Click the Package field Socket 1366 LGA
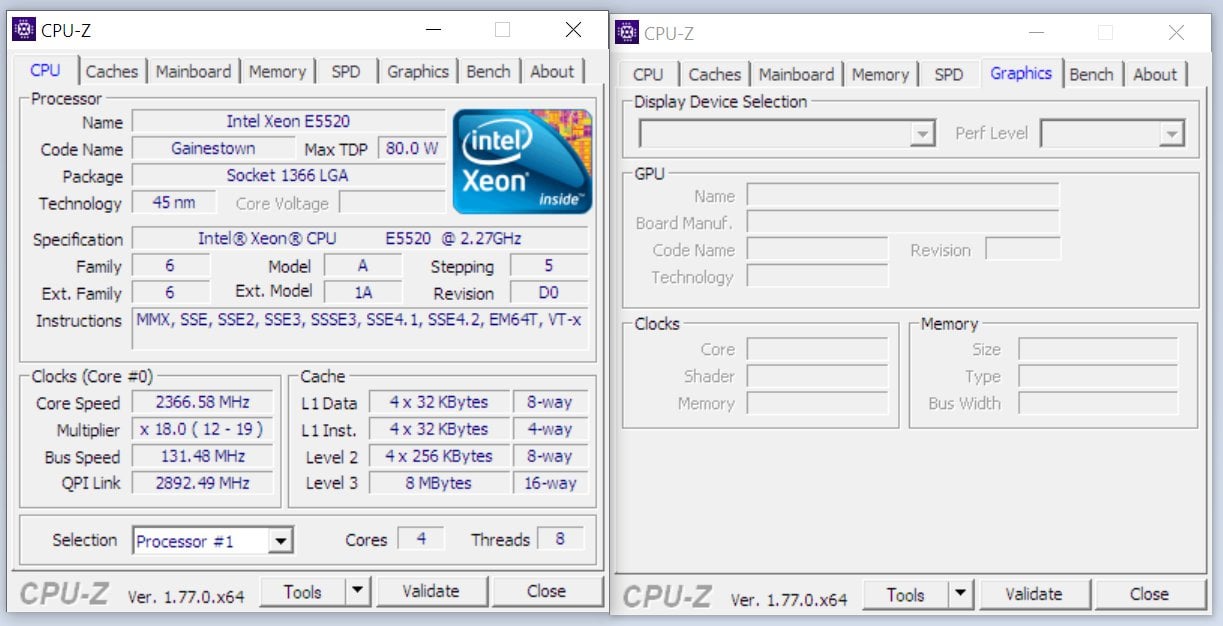This screenshot has width=1223, height=626. 289,175
